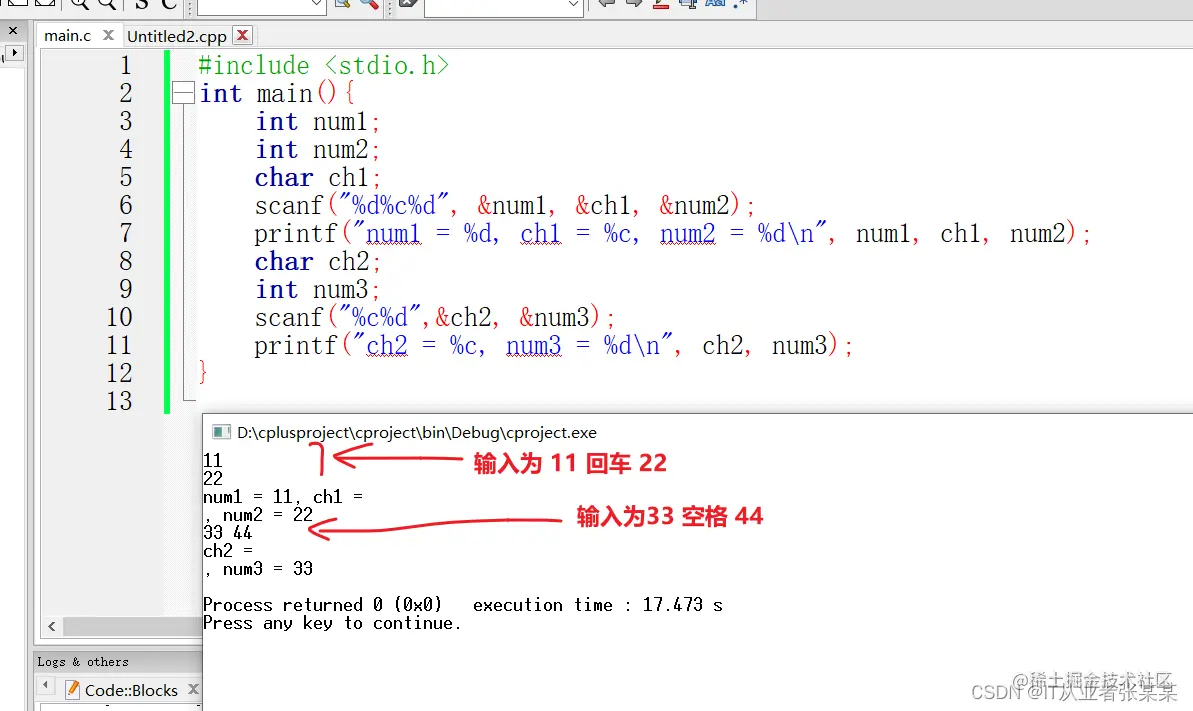Open the second wider toolbar combo box
Viewport: 1193px width, 711px height.
point(503,6)
